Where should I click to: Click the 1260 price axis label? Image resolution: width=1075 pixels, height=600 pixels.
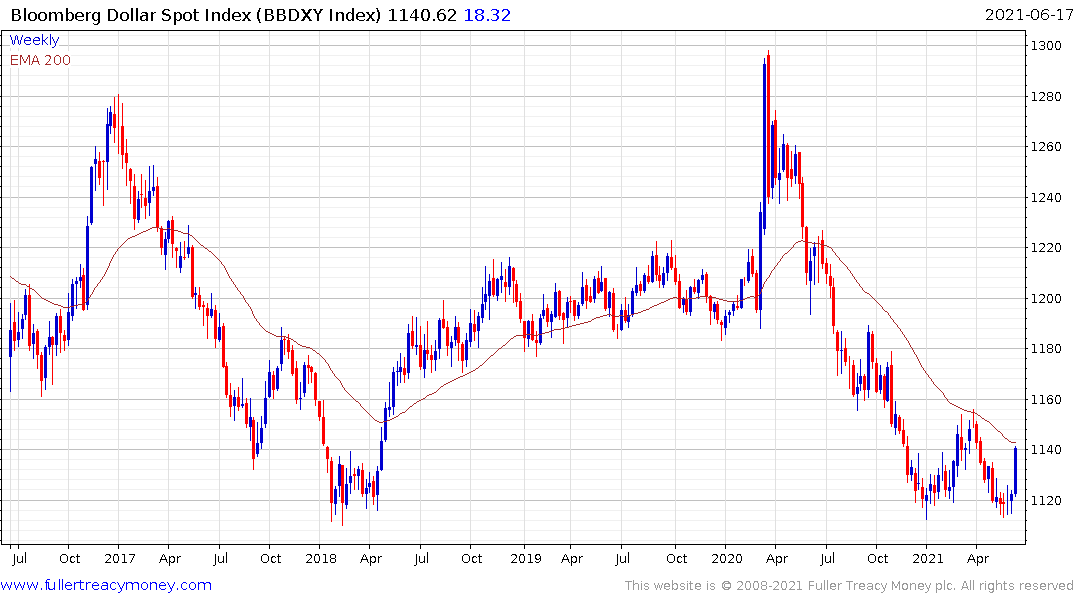point(1046,147)
